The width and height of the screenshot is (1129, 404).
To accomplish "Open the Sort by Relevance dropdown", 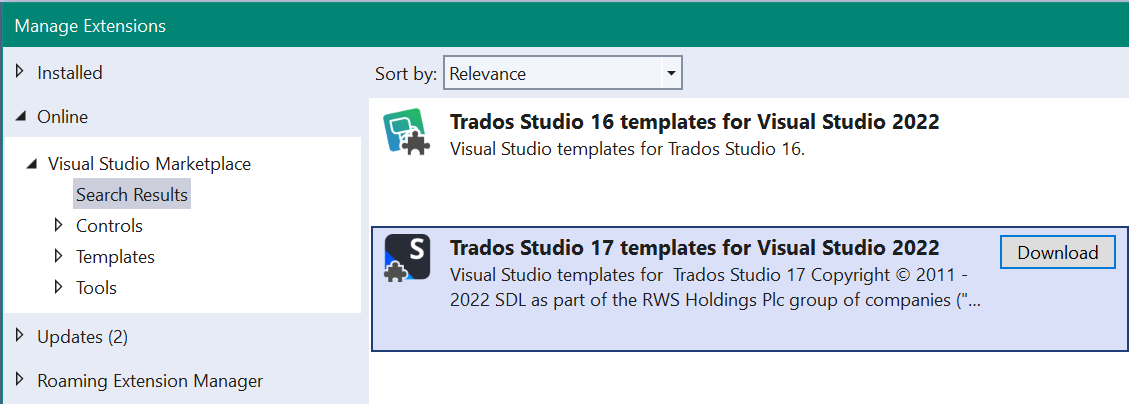I will [x=563, y=73].
